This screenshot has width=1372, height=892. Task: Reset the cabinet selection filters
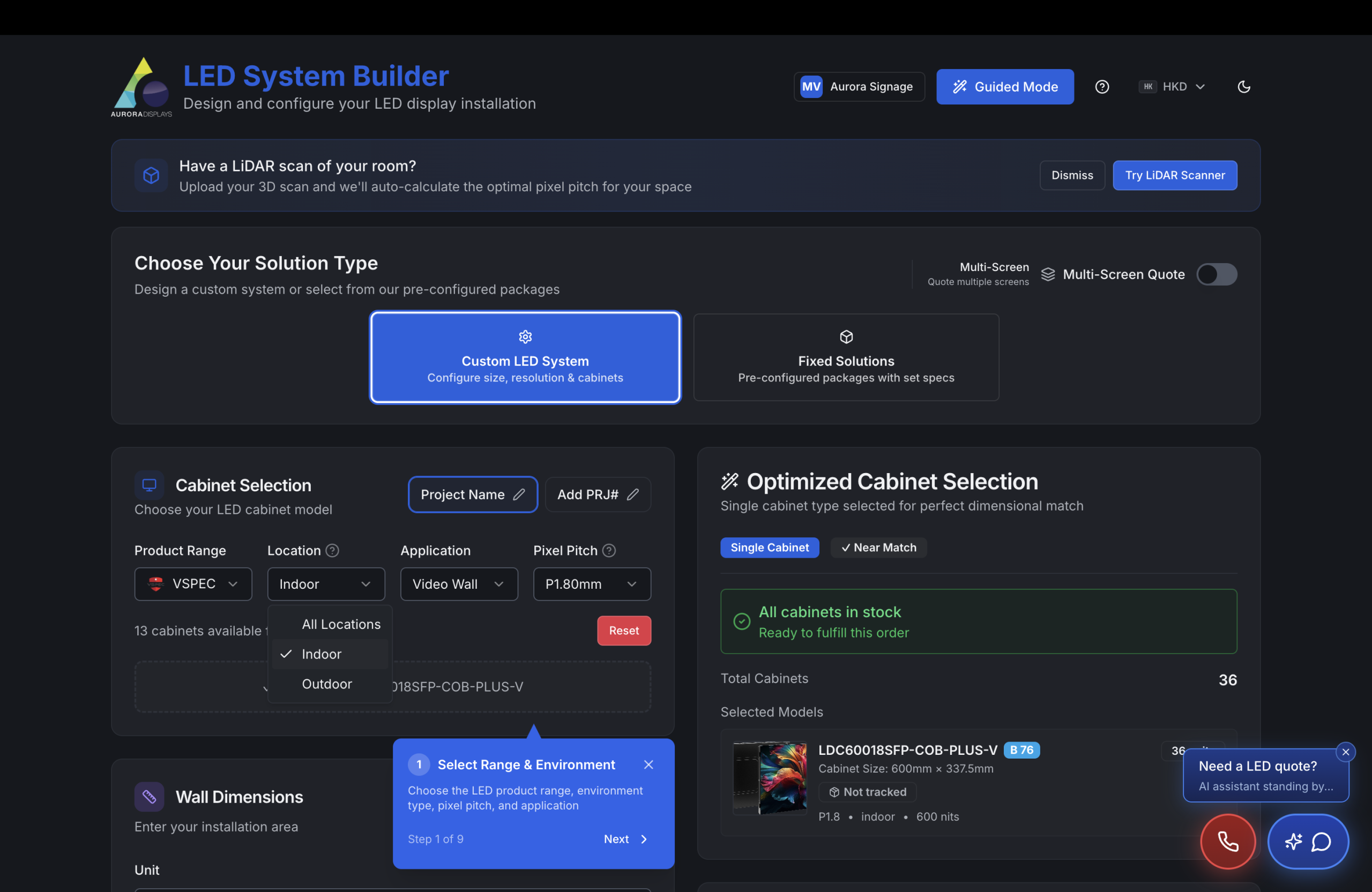(624, 631)
